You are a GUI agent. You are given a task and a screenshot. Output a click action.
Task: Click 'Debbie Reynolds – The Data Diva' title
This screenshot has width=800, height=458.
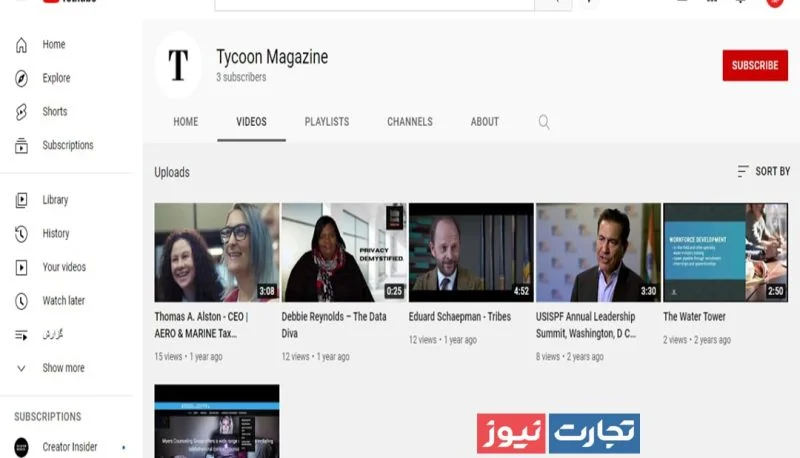(x=334, y=325)
